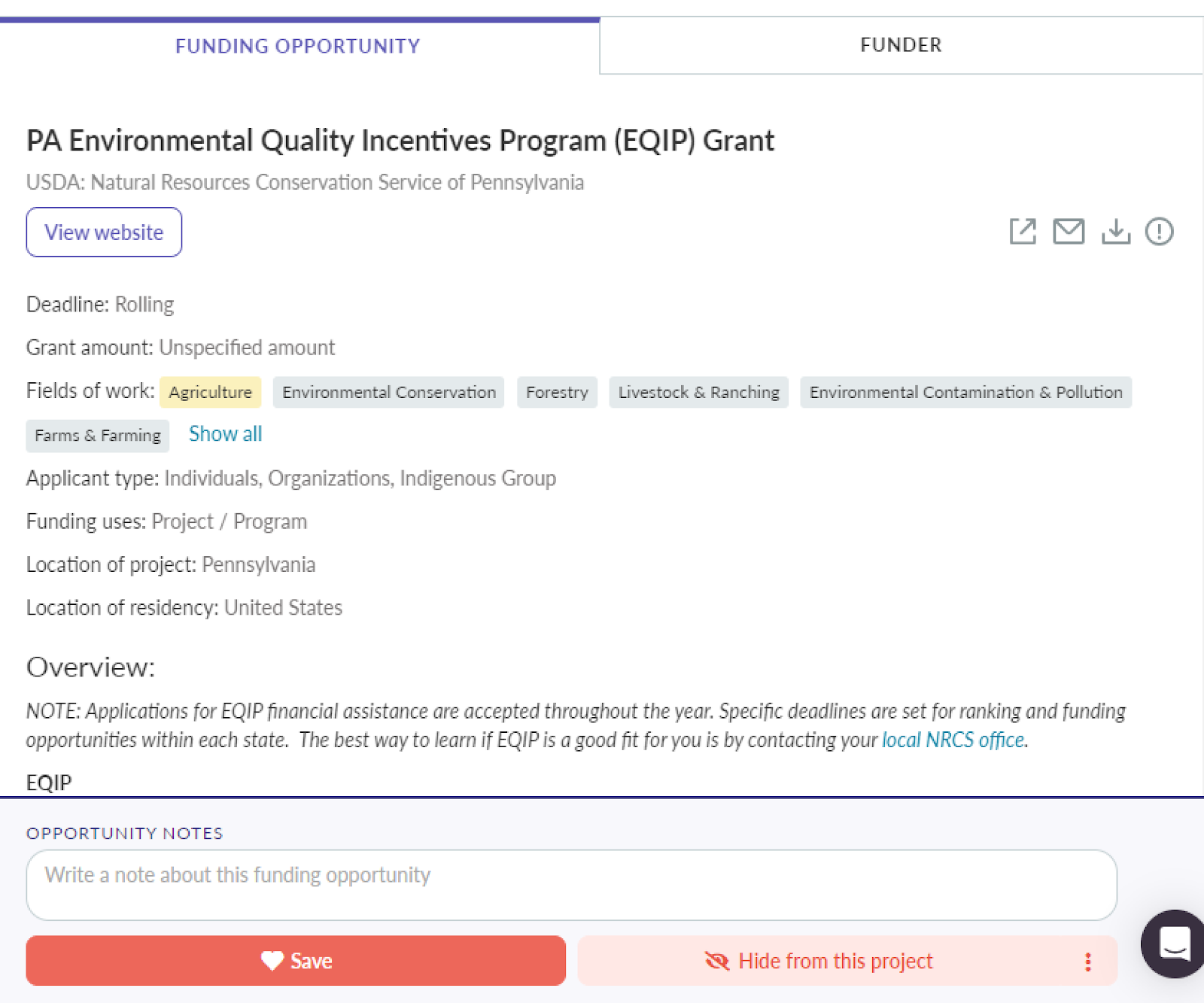Open the View website button
1204x1003 pixels.
point(104,233)
